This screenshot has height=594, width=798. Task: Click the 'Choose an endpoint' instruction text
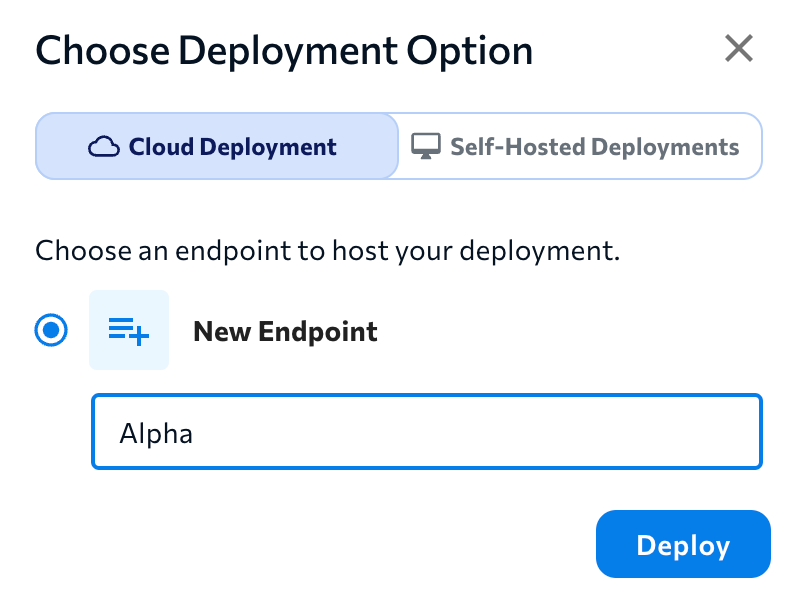click(328, 250)
